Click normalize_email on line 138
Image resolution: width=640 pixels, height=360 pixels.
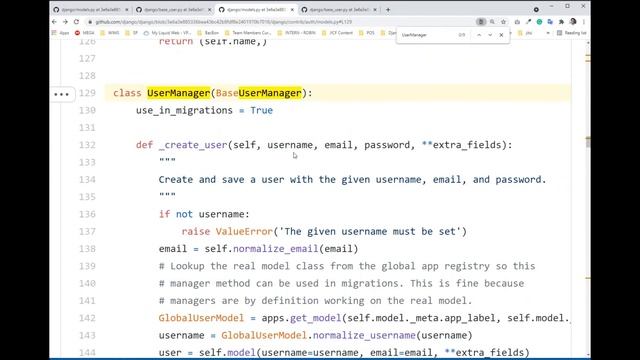(x=276, y=249)
